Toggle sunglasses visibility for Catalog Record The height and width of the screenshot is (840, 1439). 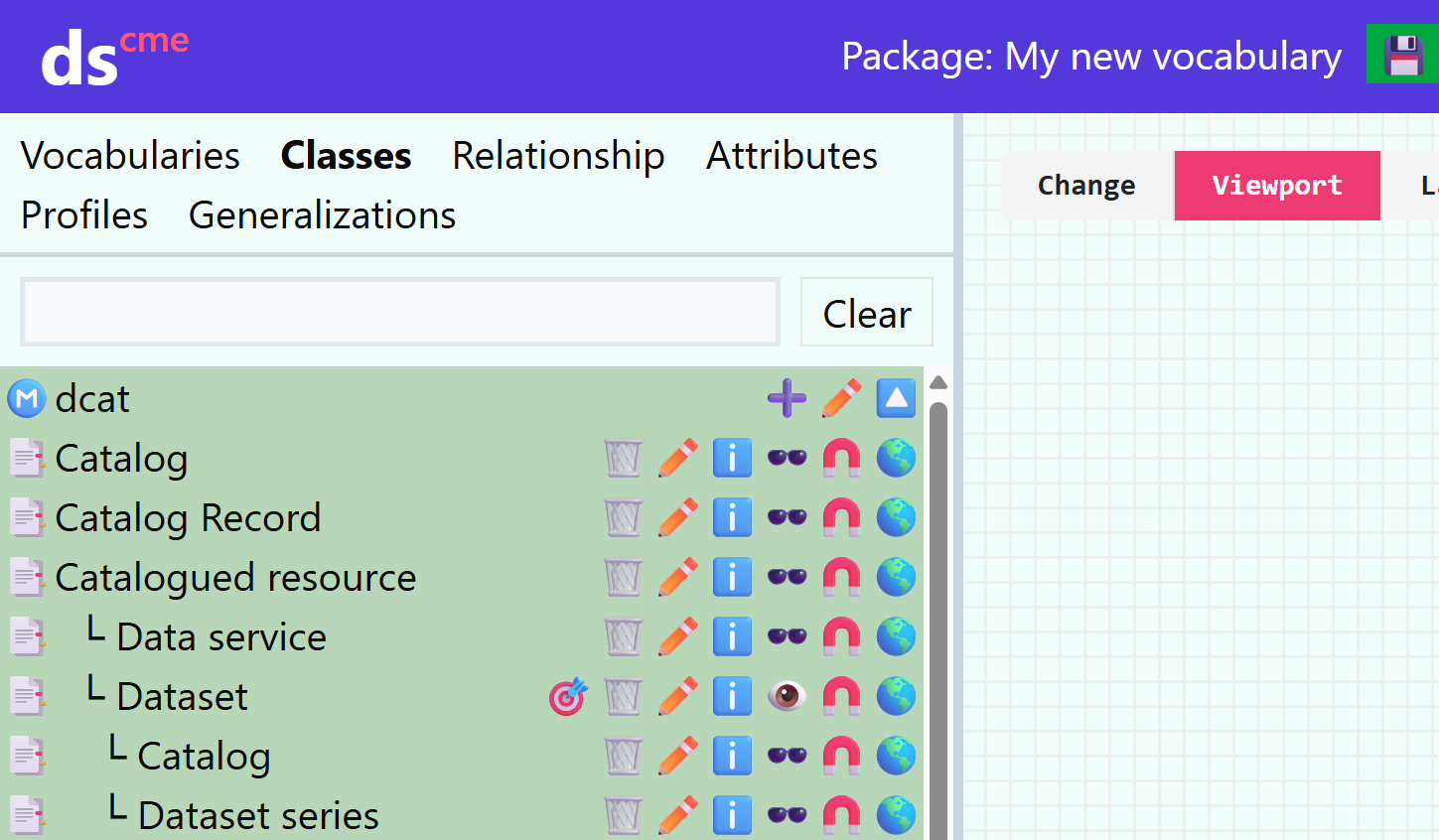(x=787, y=518)
